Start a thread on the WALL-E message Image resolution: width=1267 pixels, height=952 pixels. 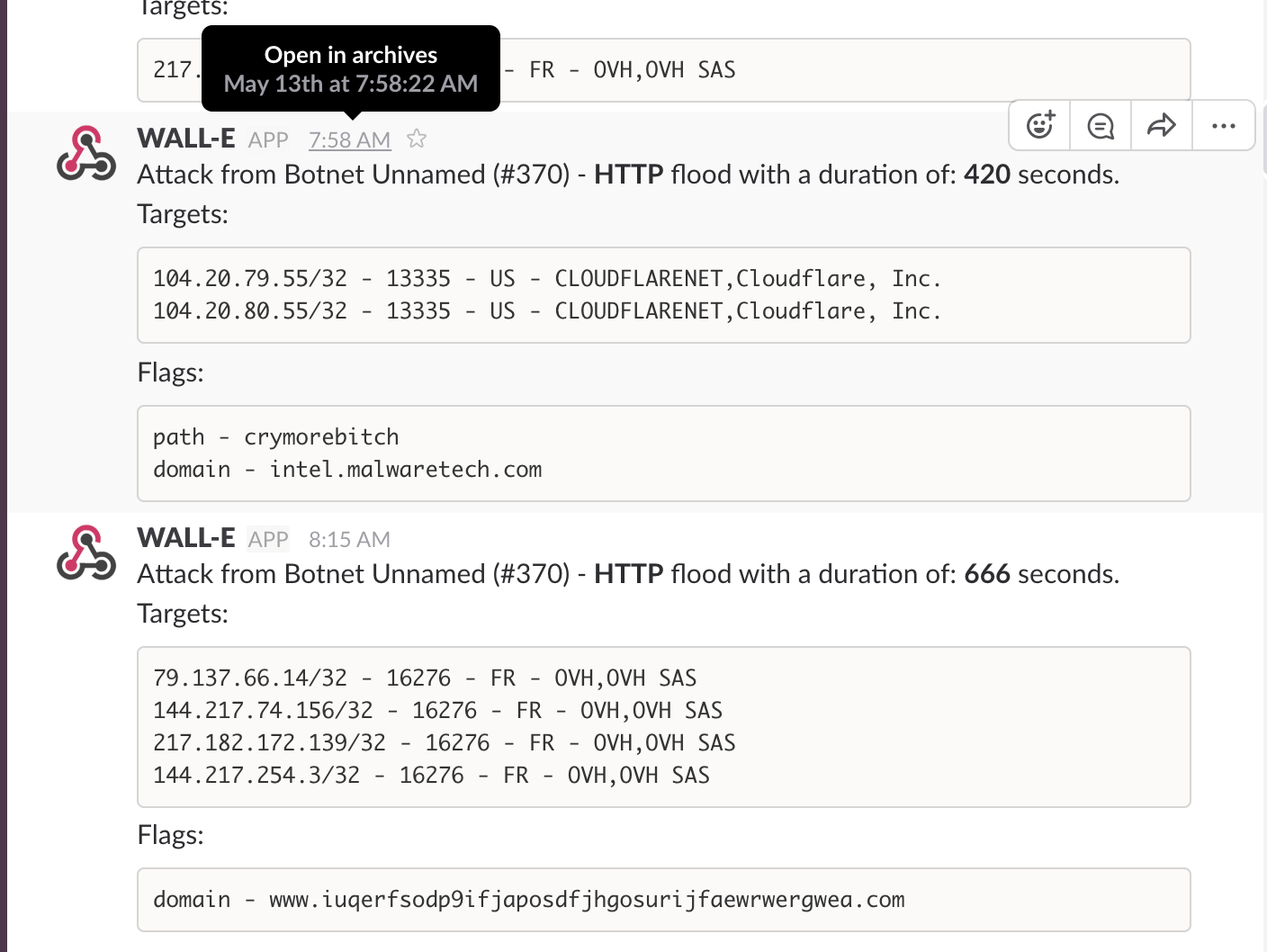pyautogui.click(x=1101, y=125)
